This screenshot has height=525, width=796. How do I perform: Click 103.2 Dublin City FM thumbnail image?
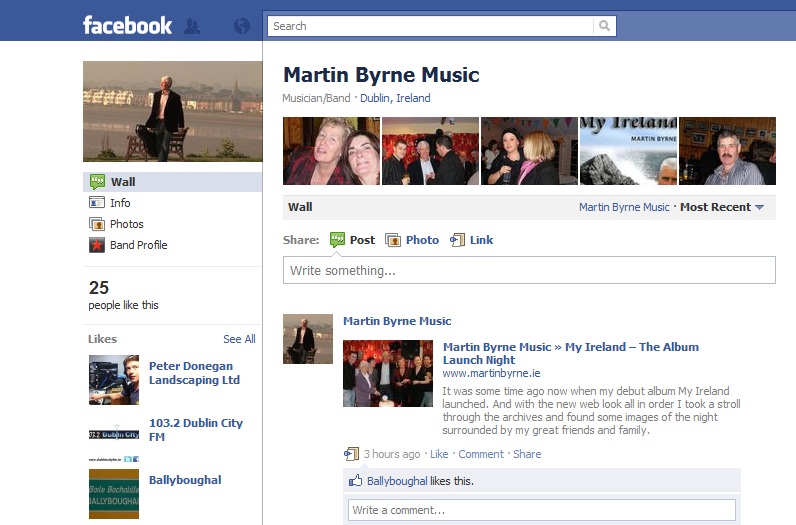pos(114,437)
